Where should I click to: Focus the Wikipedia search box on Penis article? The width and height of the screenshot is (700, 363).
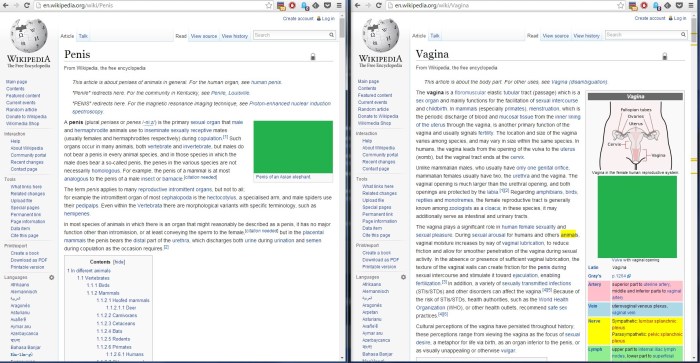coord(291,35)
